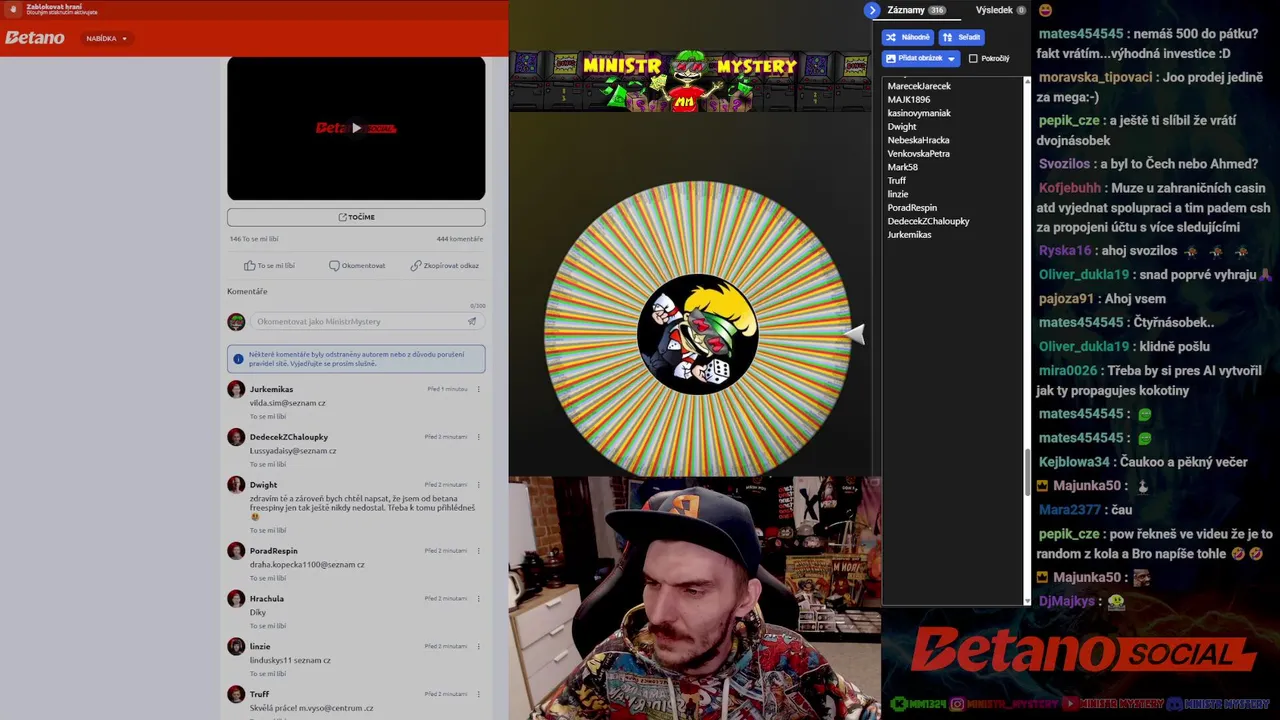Click pajoza91 username in chat

[1066, 299]
